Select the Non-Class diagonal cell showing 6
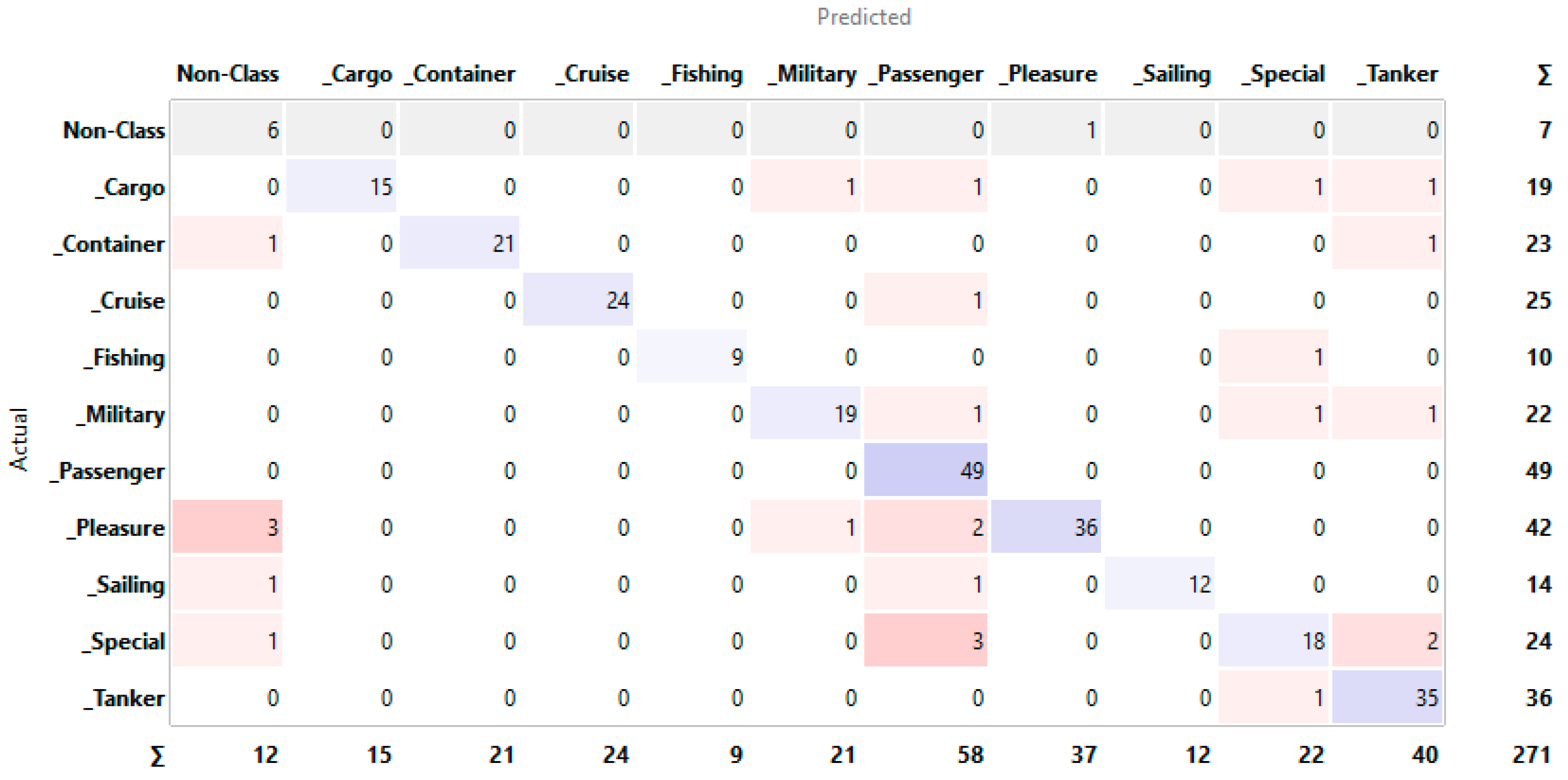 227,130
